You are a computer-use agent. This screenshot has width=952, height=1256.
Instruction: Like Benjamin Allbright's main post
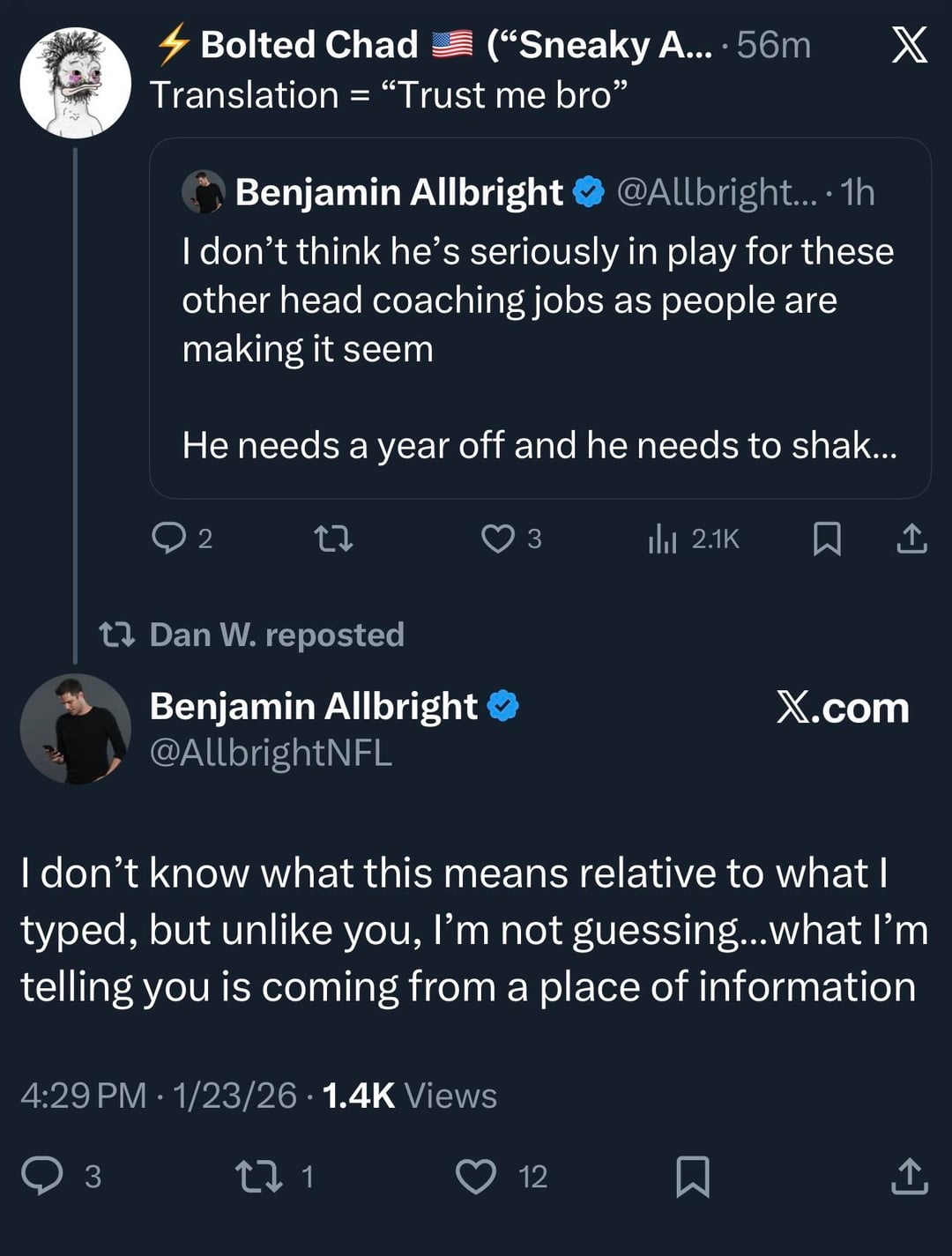[x=476, y=1176]
